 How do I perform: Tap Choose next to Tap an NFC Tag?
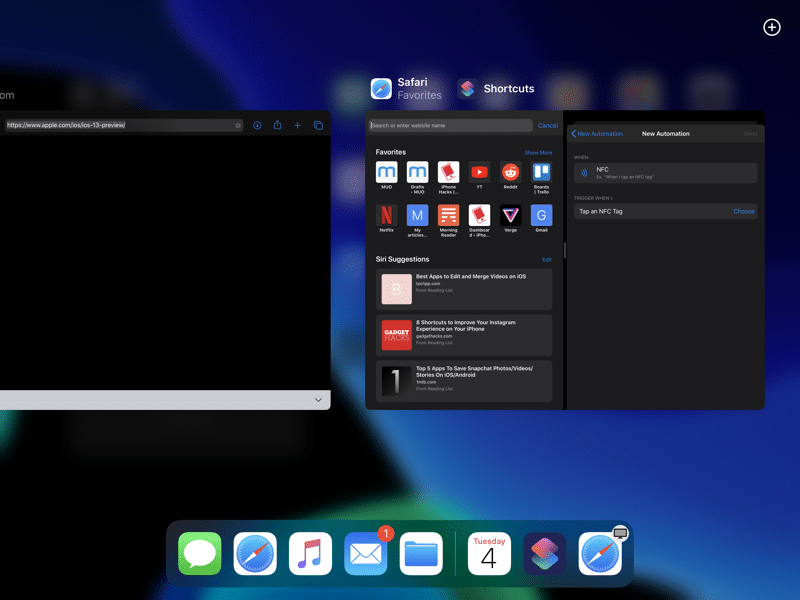[743, 211]
